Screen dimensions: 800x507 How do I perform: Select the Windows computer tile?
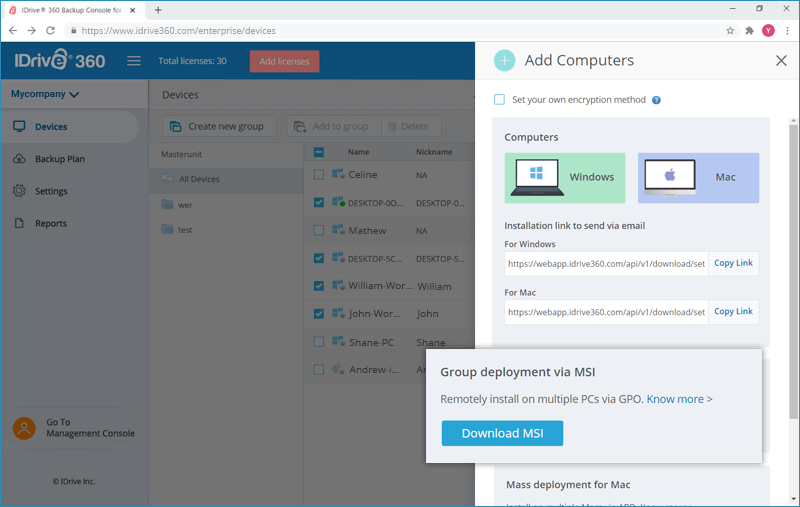pos(565,178)
